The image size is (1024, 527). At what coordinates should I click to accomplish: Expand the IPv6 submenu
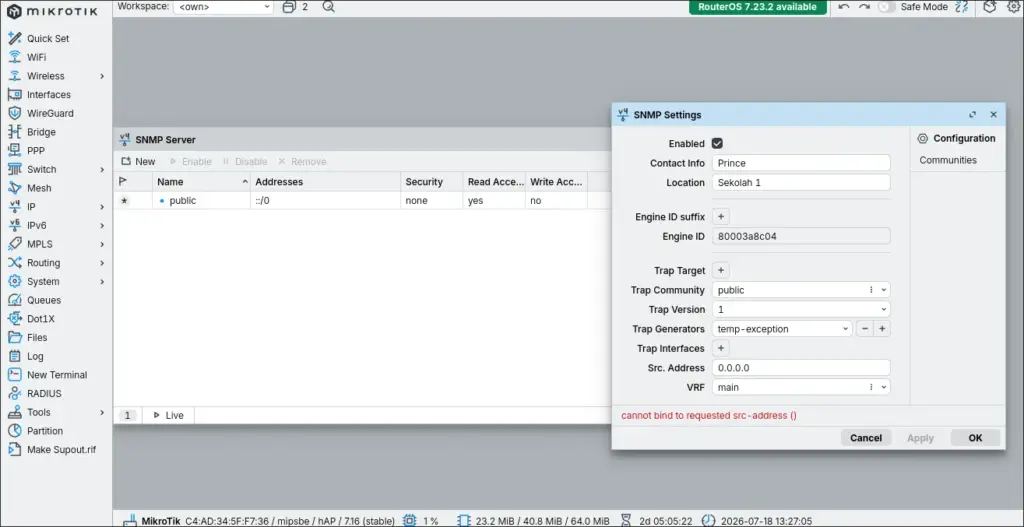click(x=102, y=225)
